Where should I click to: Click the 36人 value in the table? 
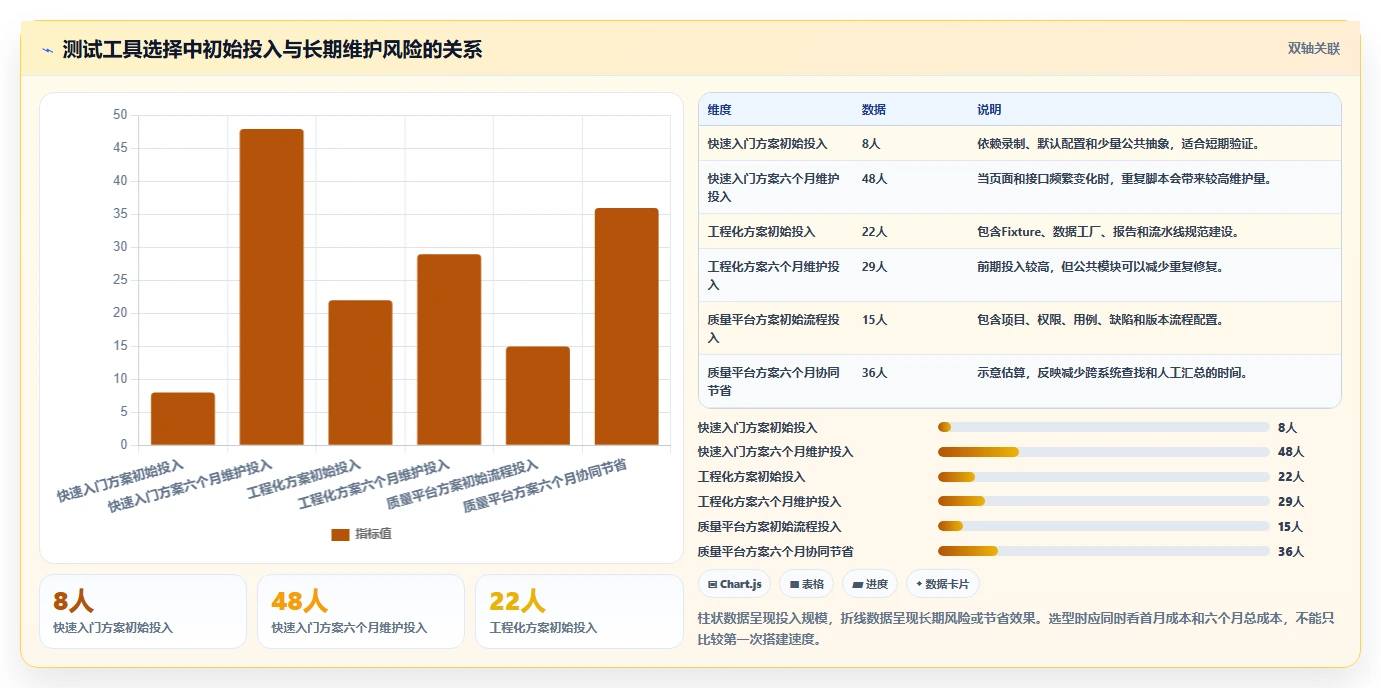pos(874,373)
